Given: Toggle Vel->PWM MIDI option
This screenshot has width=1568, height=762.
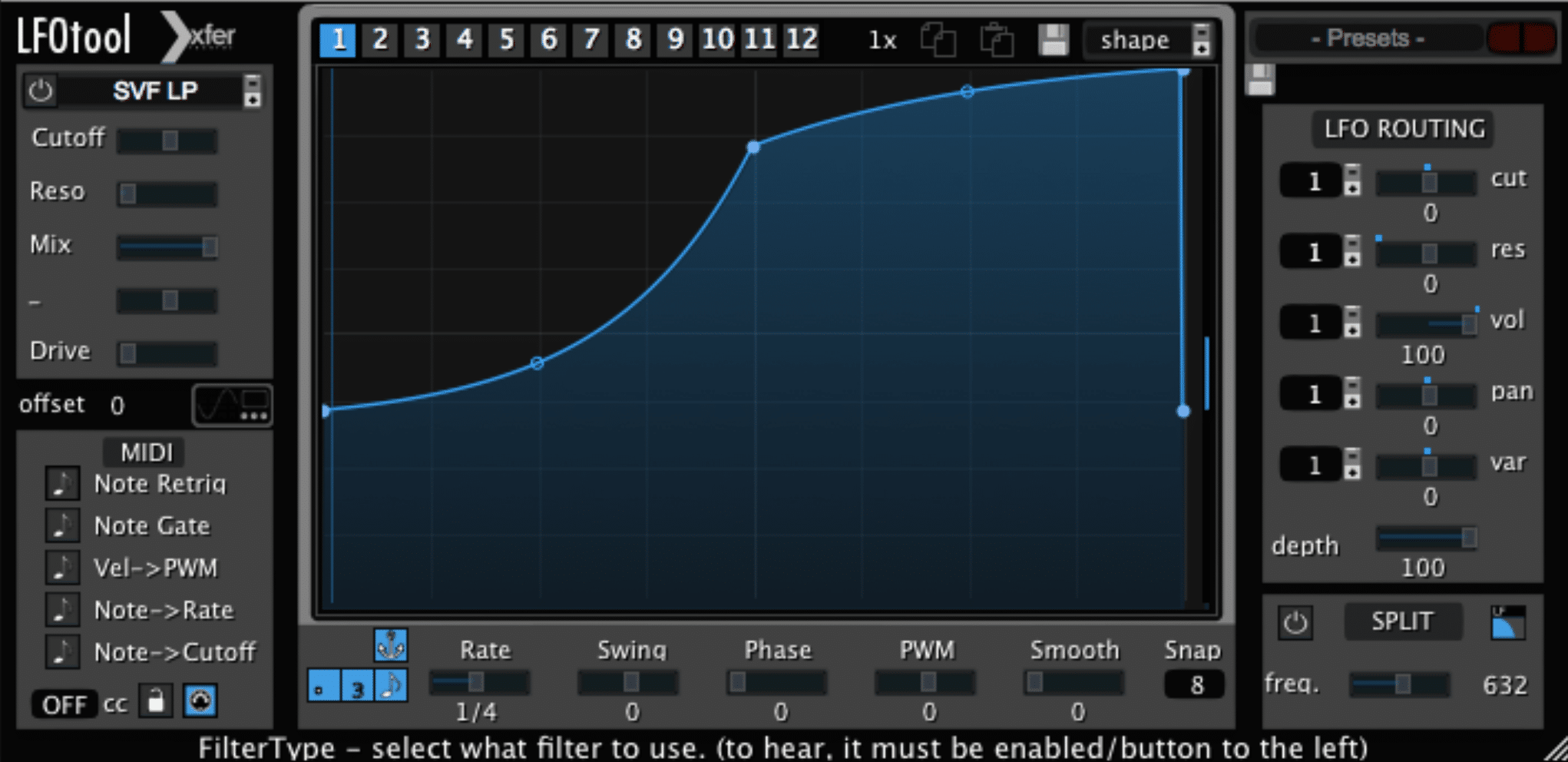Looking at the screenshot, I should click(62, 568).
